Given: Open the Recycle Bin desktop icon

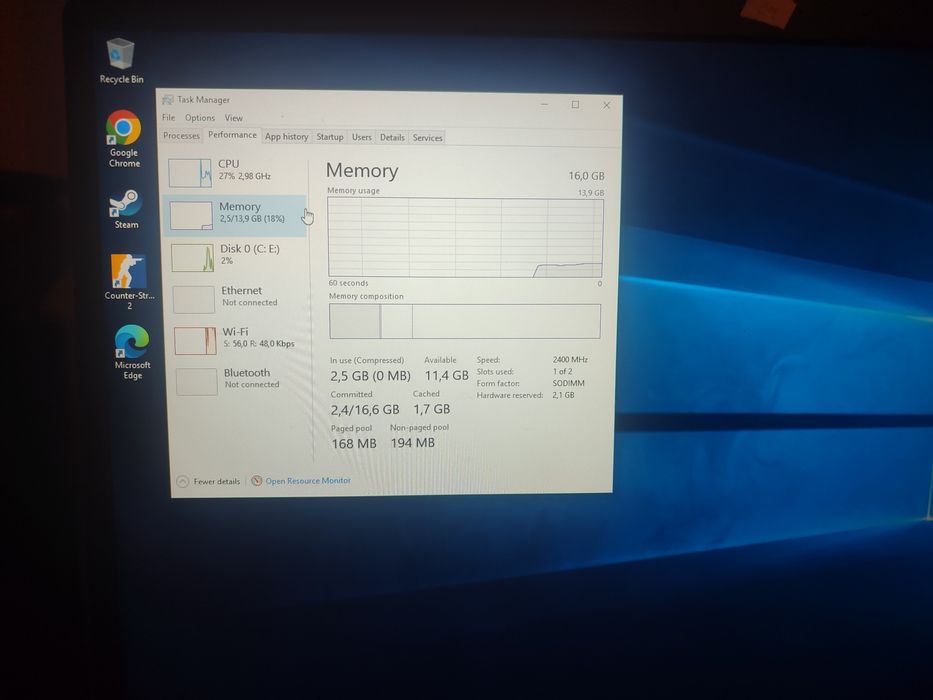Looking at the screenshot, I should tap(121, 61).
